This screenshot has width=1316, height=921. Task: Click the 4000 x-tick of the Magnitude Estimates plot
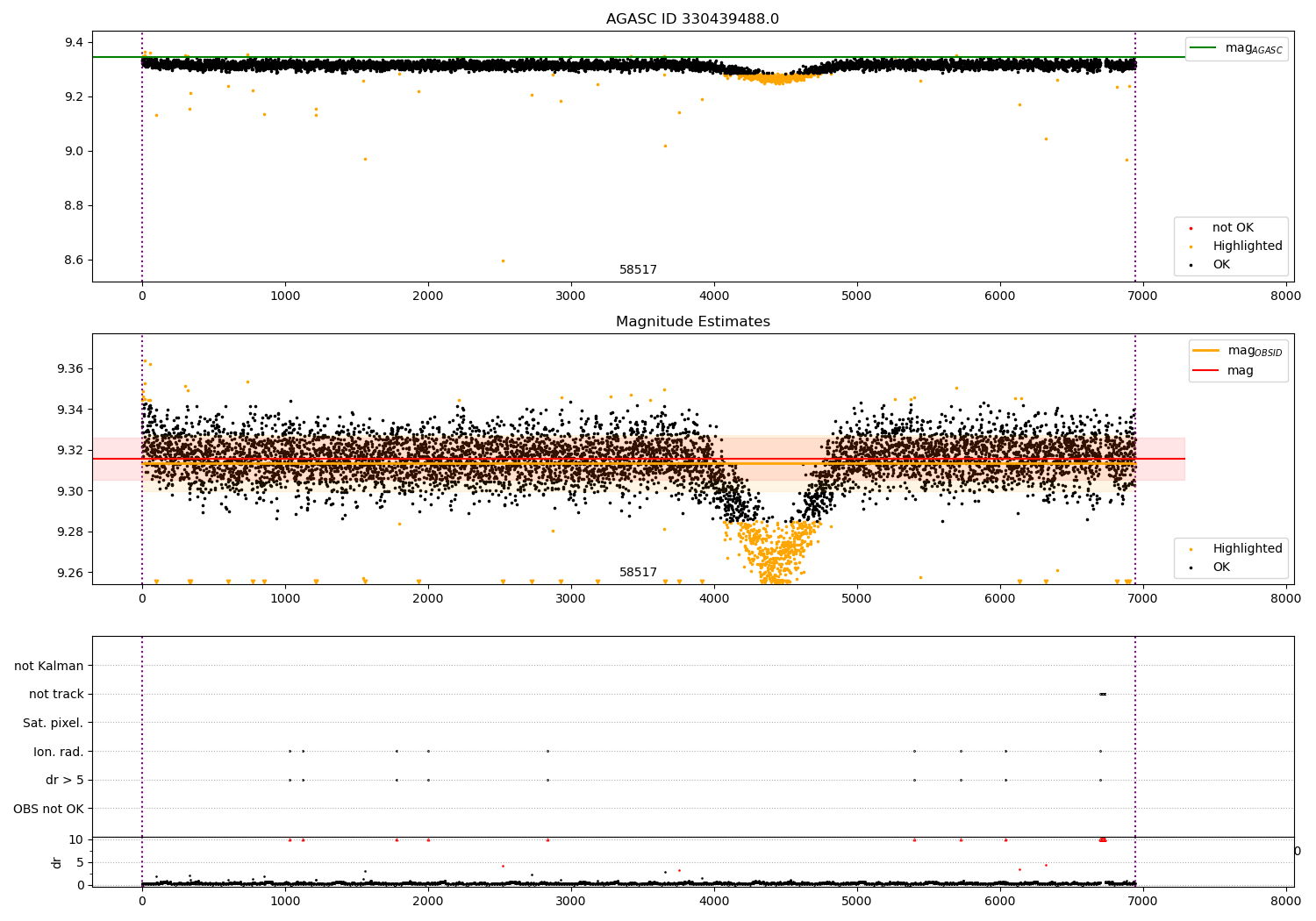tap(714, 599)
